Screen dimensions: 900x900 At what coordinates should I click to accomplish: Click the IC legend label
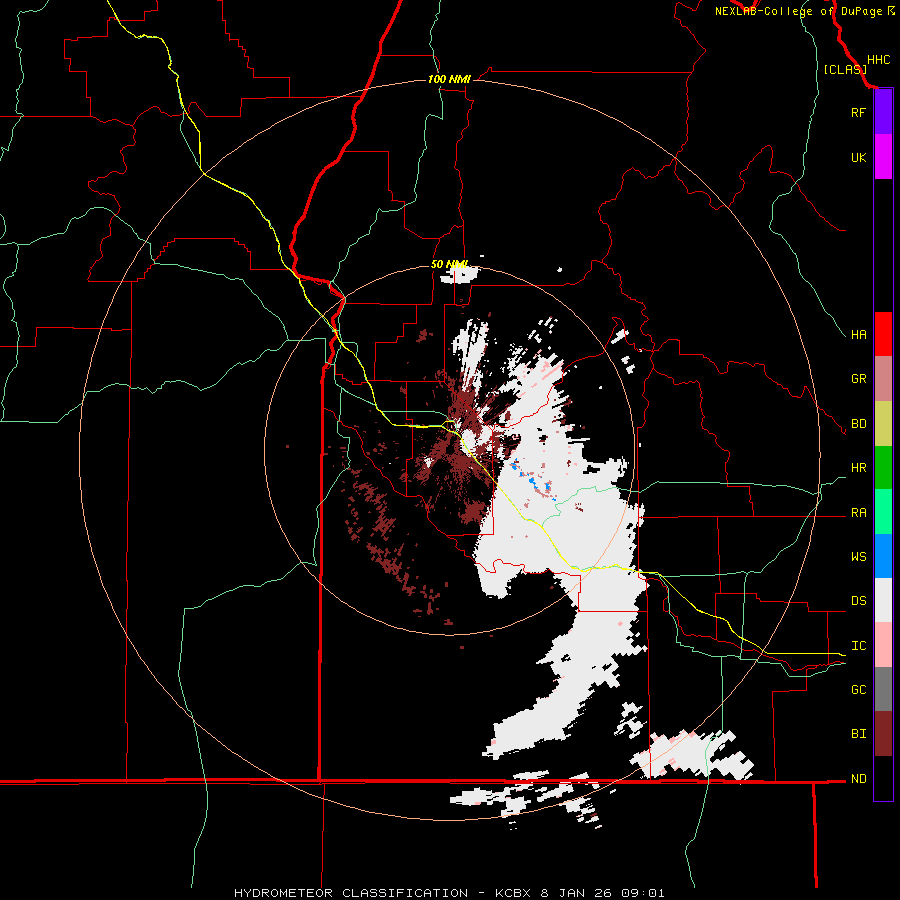pos(858,646)
